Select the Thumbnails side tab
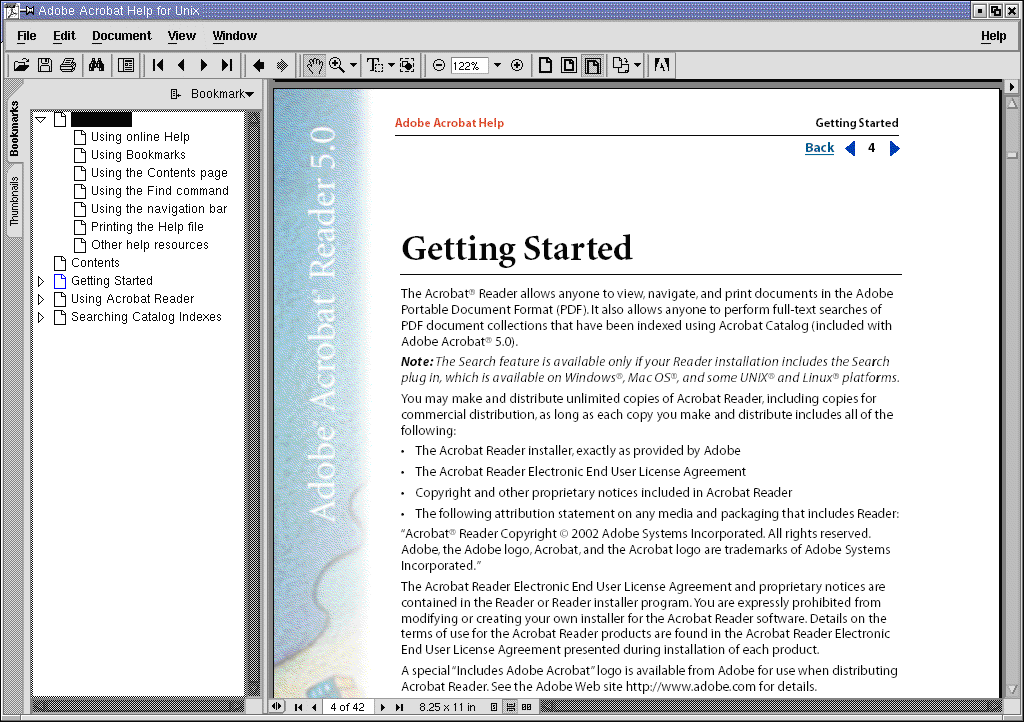 click(14, 200)
